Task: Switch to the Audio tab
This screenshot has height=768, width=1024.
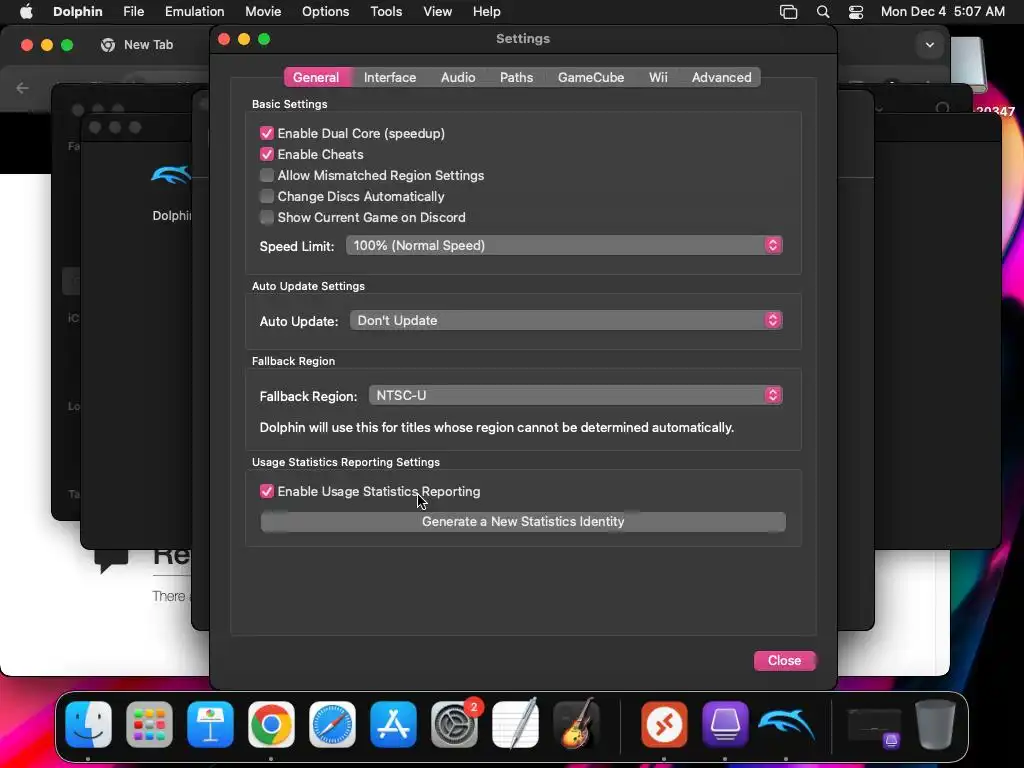Action: [x=458, y=77]
